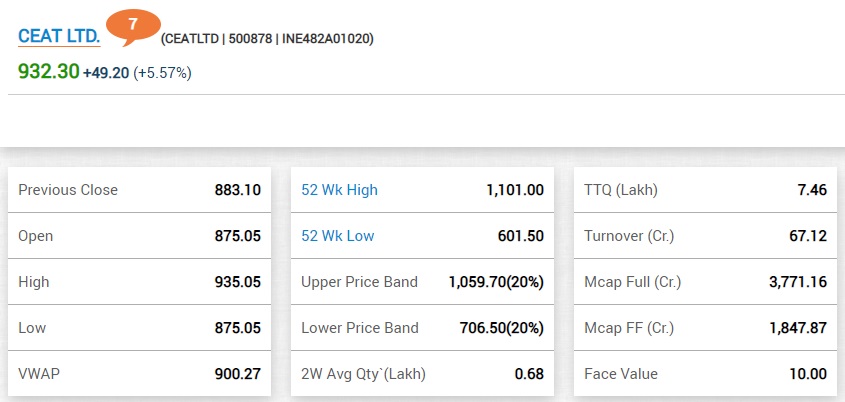This screenshot has height=402, width=845.
Task: Select the 2W Avg Qty (Lakh) label
Action: 364,373
